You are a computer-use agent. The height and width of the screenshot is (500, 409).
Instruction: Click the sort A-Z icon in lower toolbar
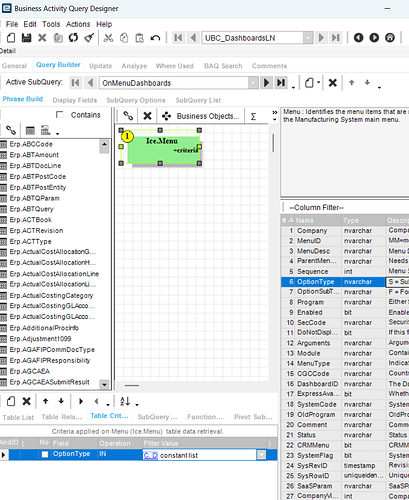click(x=125, y=401)
